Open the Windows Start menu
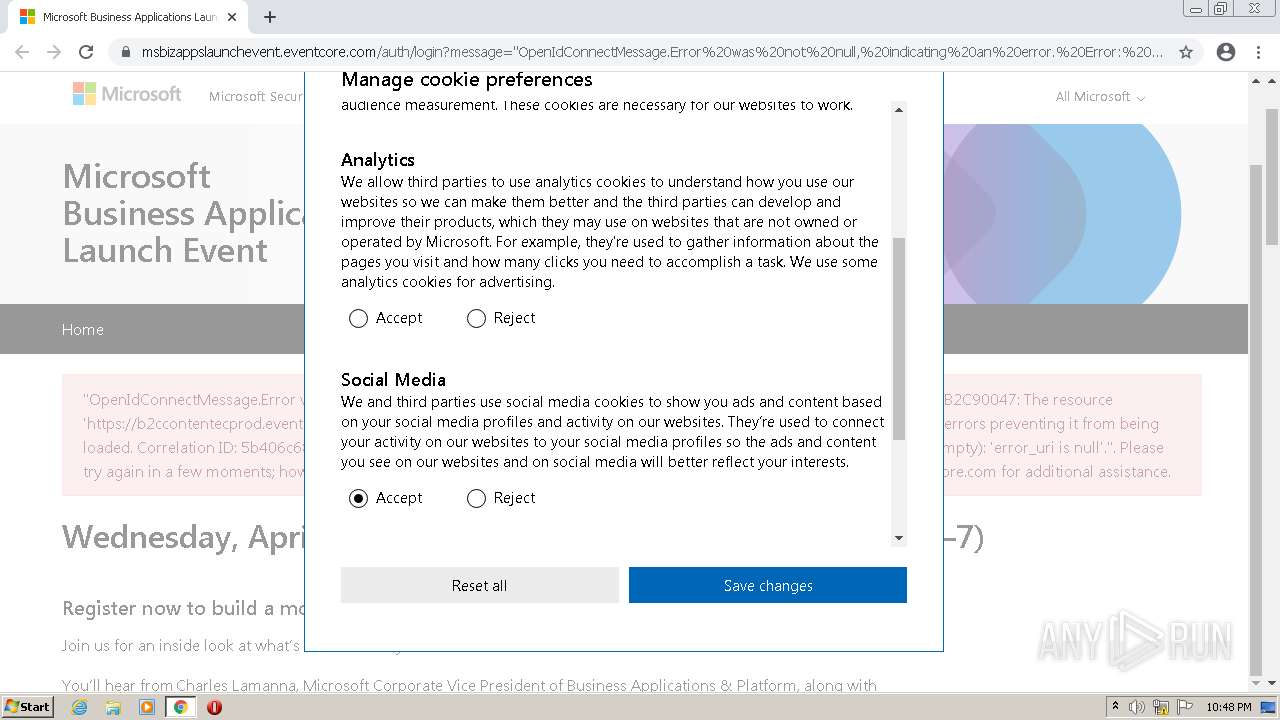 pos(28,707)
